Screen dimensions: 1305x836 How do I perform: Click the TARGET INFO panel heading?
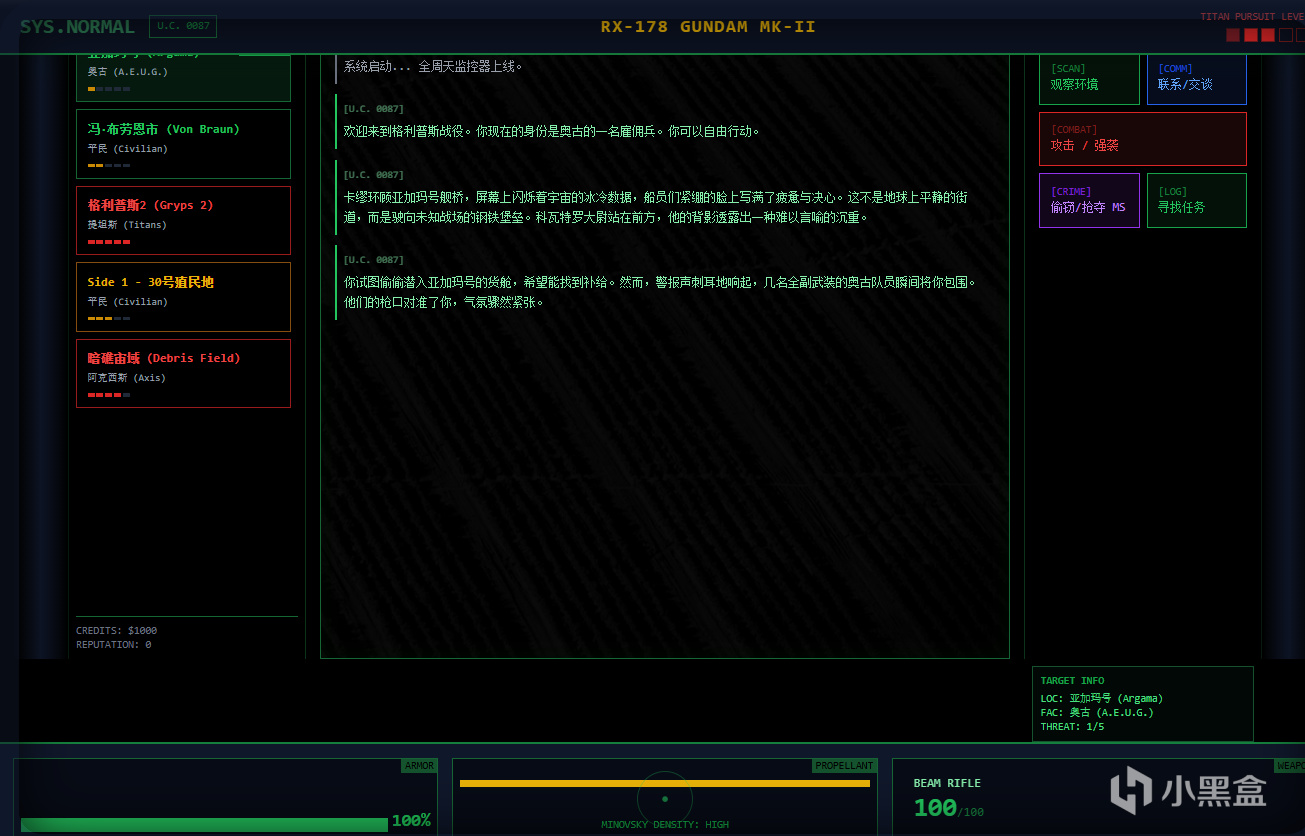pos(1072,681)
